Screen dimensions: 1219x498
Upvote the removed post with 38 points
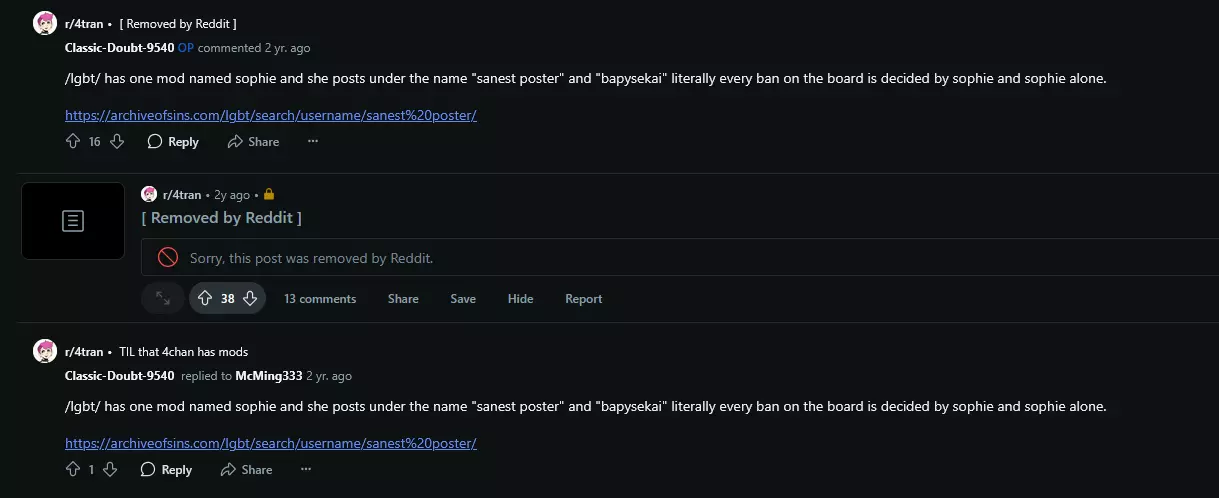(205, 298)
